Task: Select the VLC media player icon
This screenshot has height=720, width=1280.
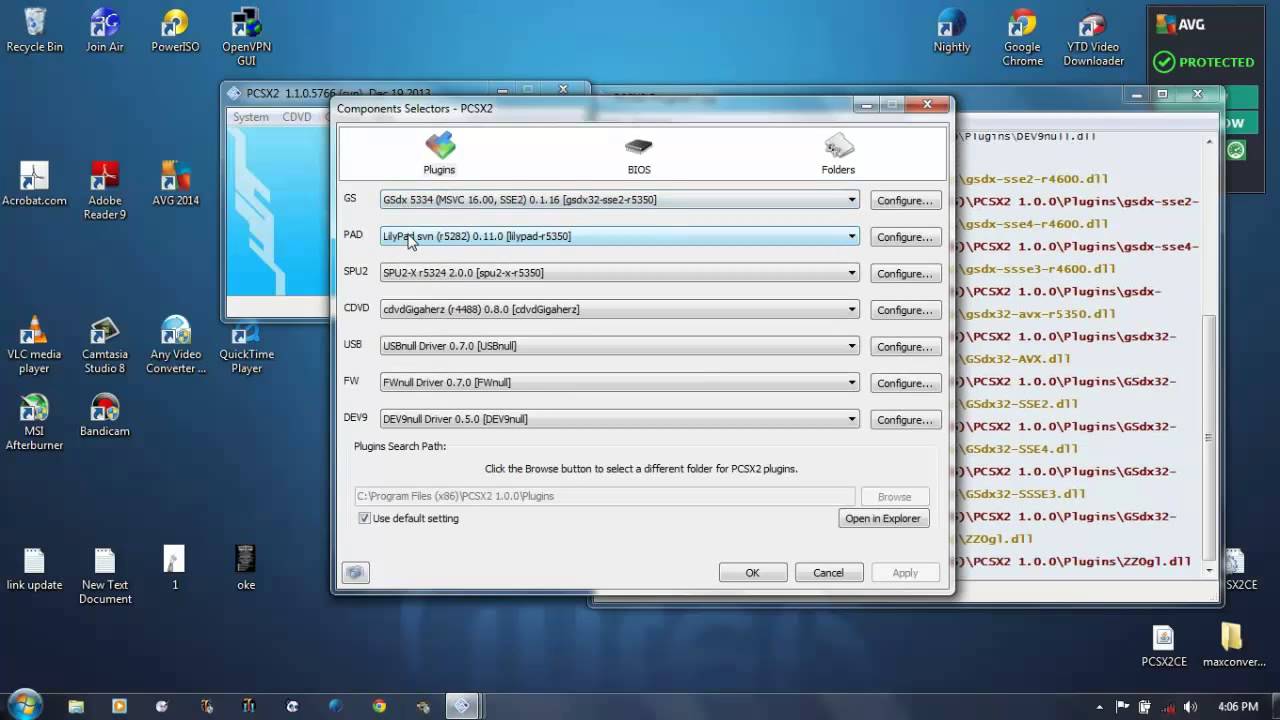Action: coord(34,346)
